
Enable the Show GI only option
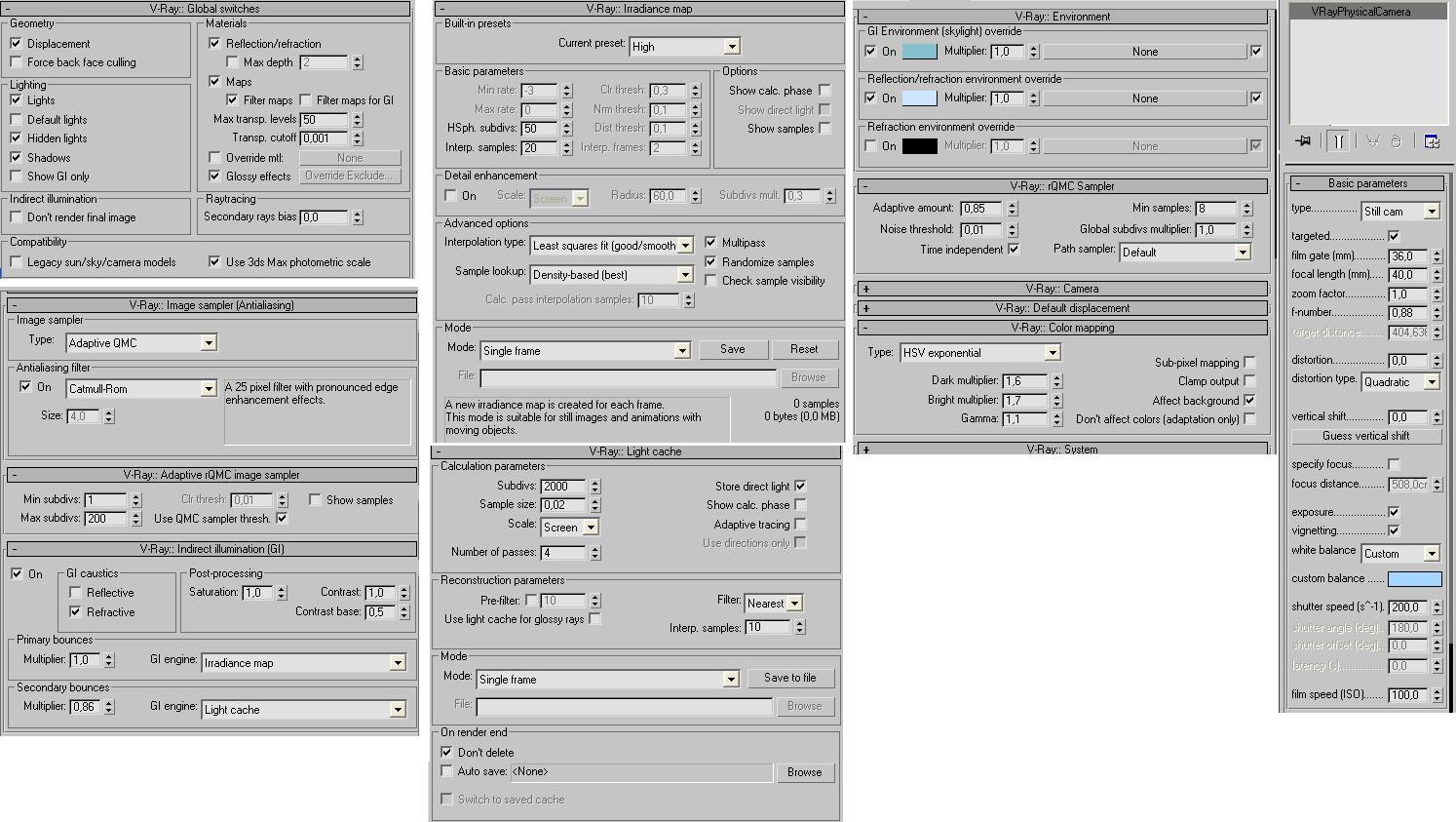click(16, 176)
